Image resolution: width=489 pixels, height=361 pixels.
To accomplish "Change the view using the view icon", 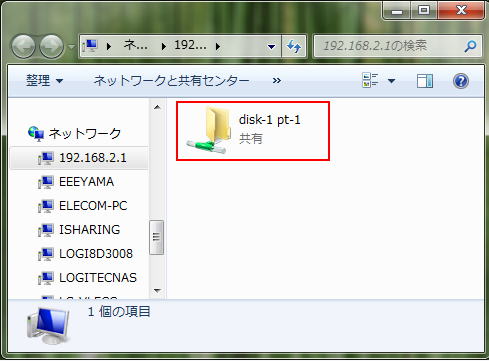I will click(x=370, y=80).
